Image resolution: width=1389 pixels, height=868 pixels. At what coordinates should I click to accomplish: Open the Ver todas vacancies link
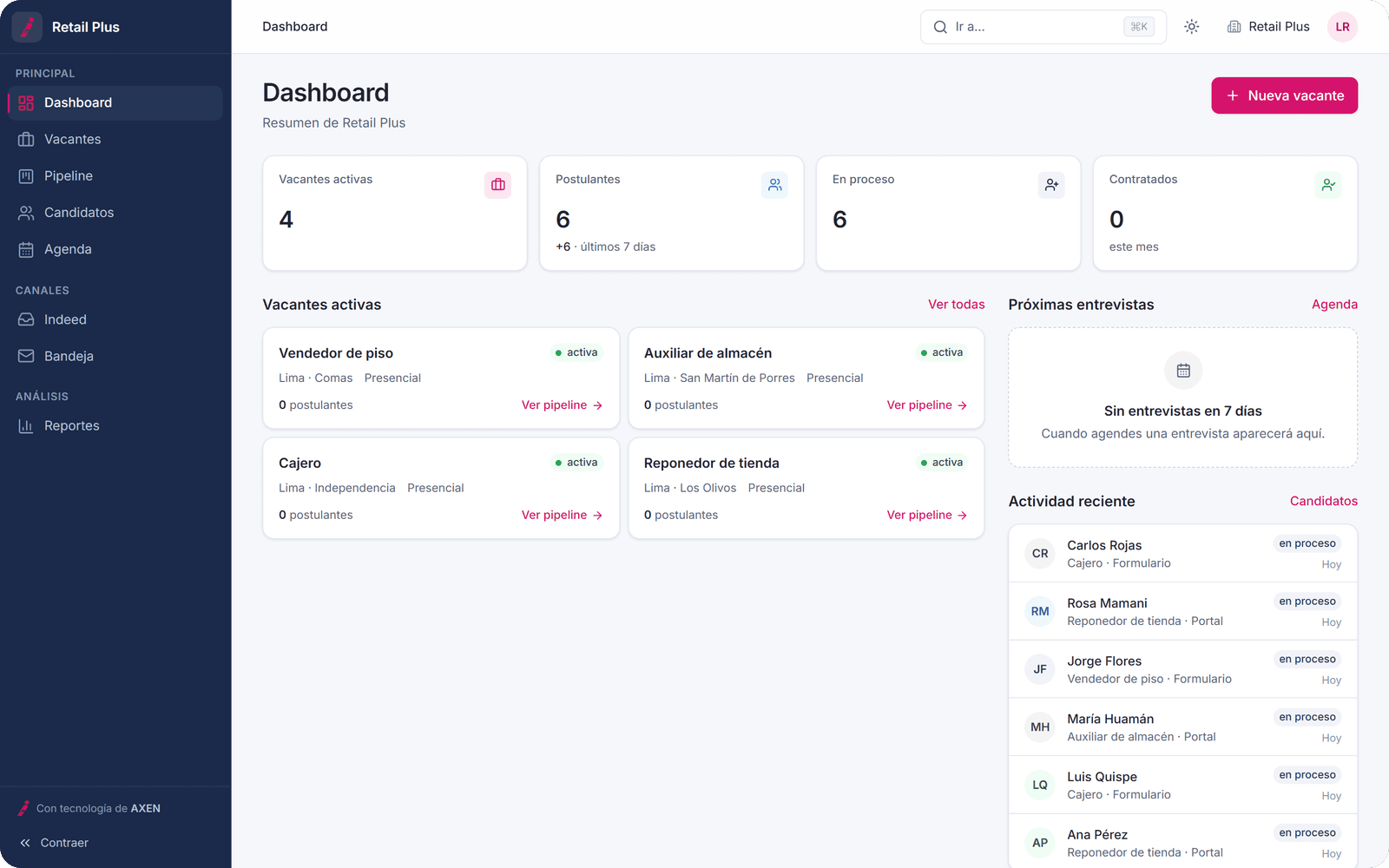coord(956,305)
